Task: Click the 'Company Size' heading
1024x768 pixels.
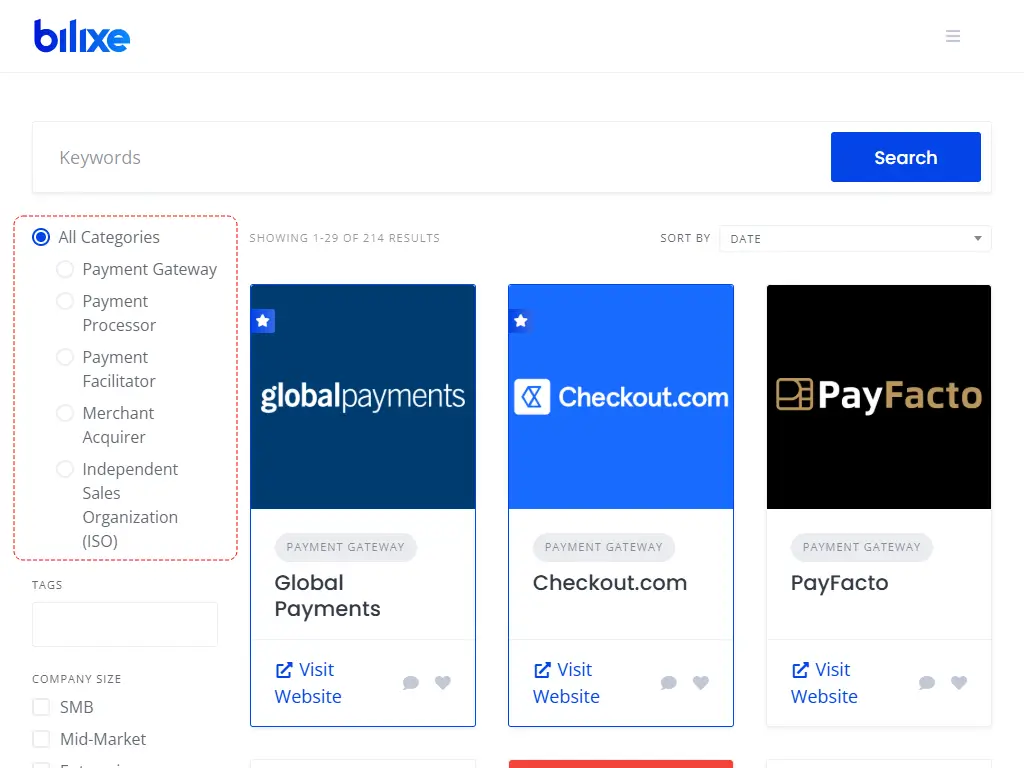Action: tap(76, 679)
